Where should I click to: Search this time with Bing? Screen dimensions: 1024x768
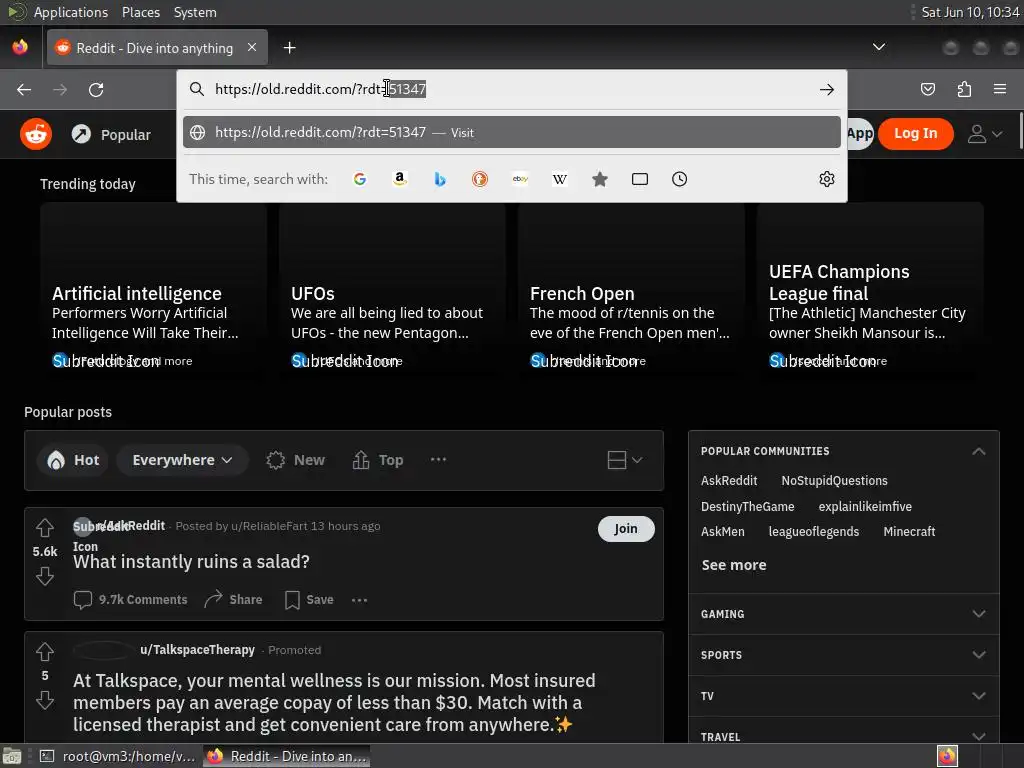(x=440, y=179)
